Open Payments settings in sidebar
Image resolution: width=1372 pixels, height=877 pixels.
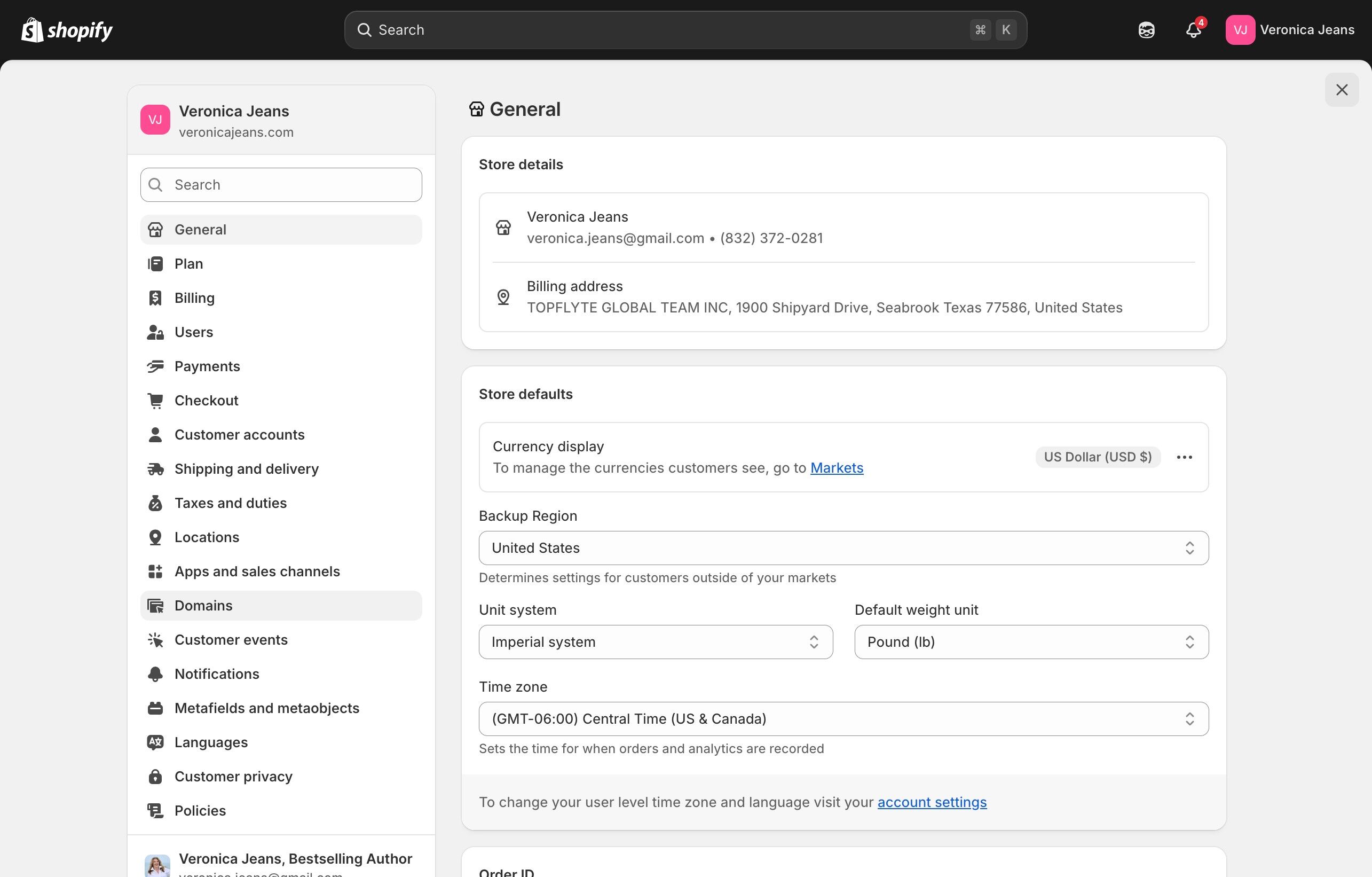pyautogui.click(x=207, y=366)
